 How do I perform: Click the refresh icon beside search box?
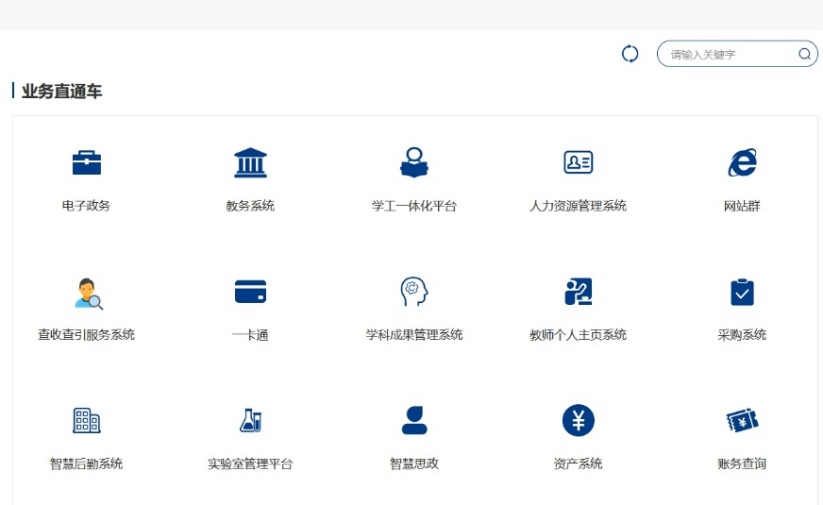pyautogui.click(x=630, y=54)
